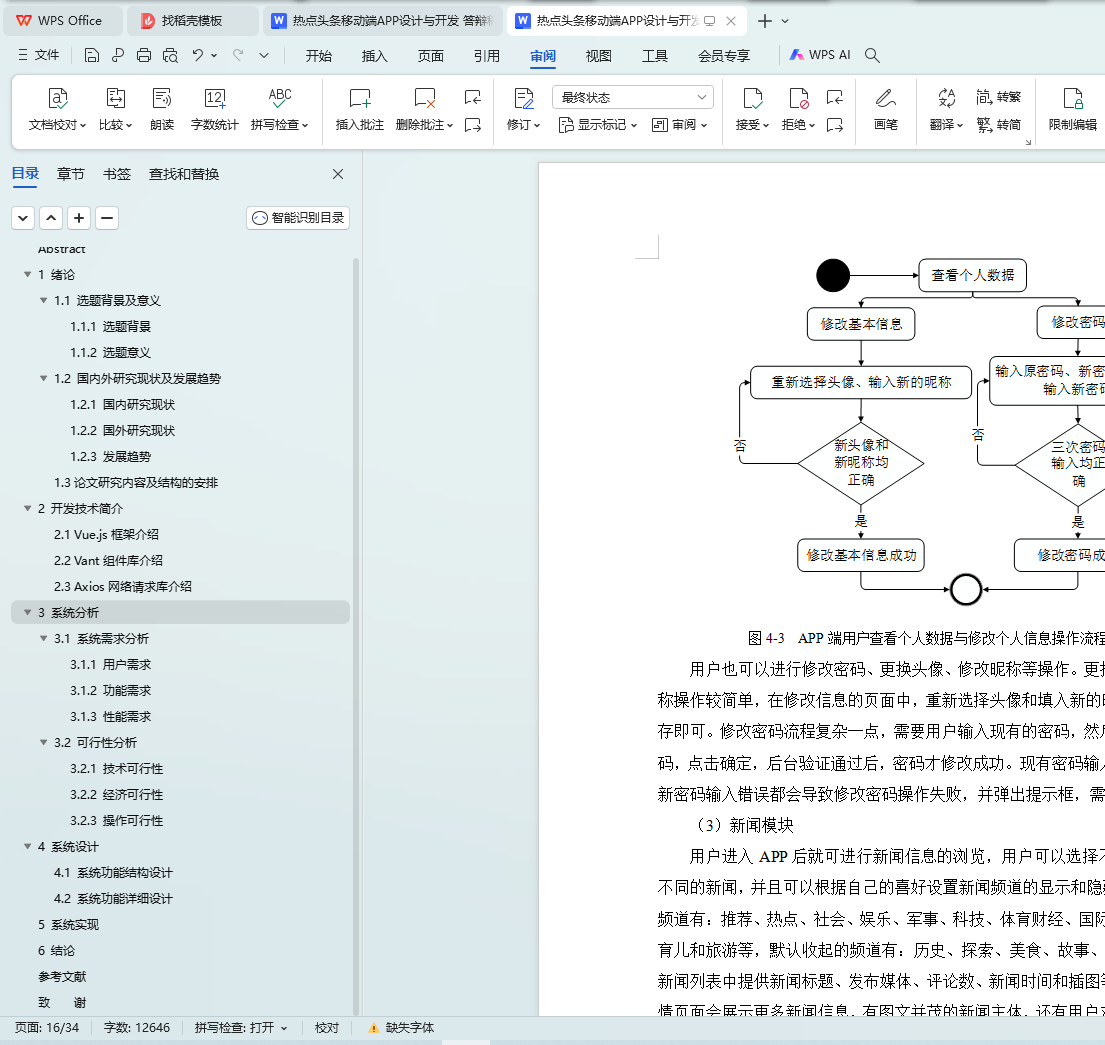Convert text with 转简 button

tap(999, 125)
